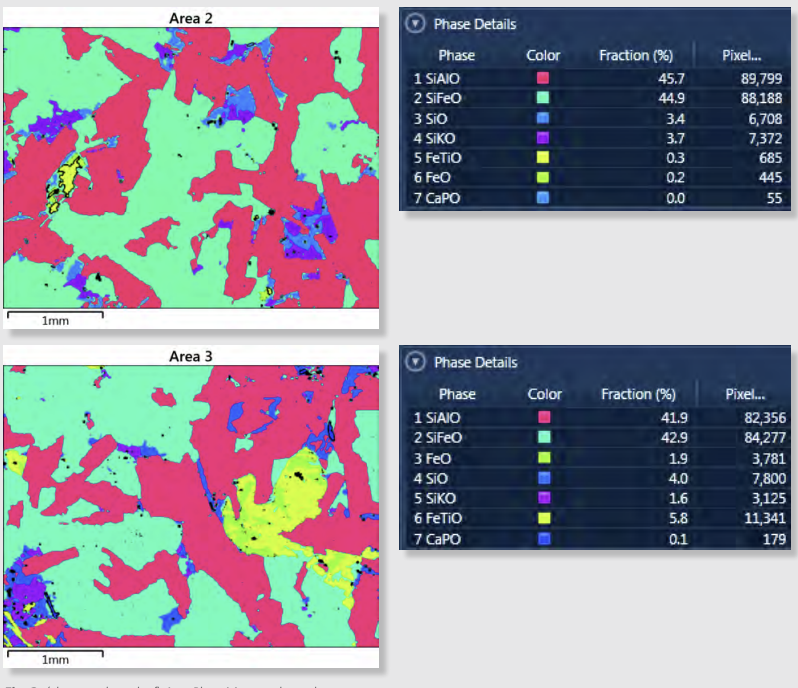The image size is (798, 688).
Task: Click the Color column header in bottom table
Action: click(x=544, y=394)
